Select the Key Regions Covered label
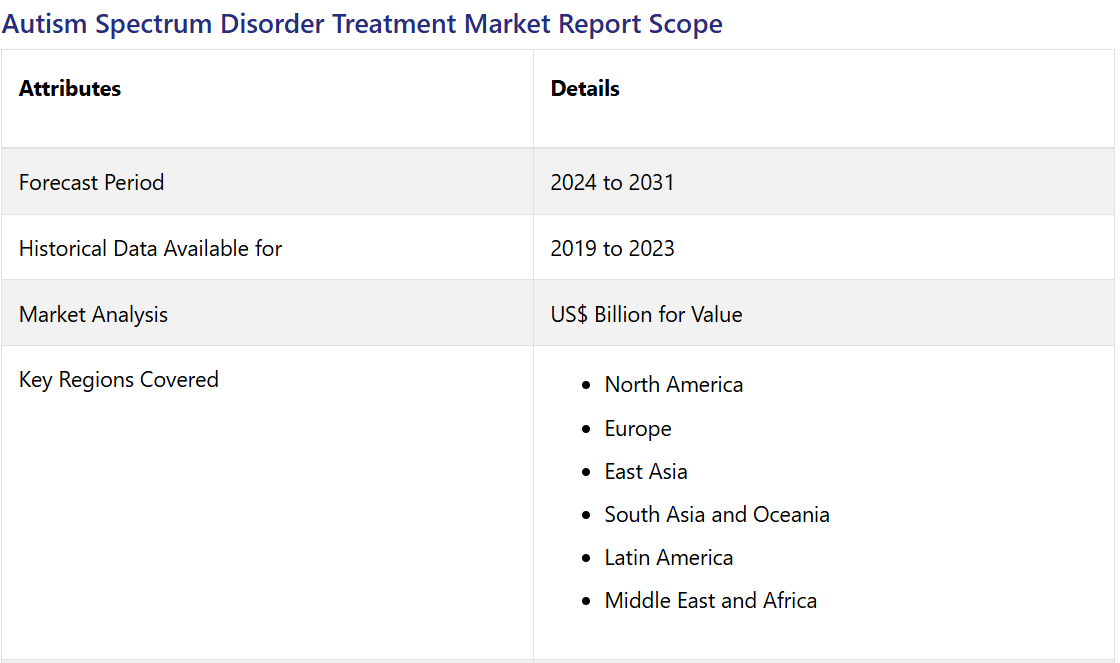 click(118, 380)
